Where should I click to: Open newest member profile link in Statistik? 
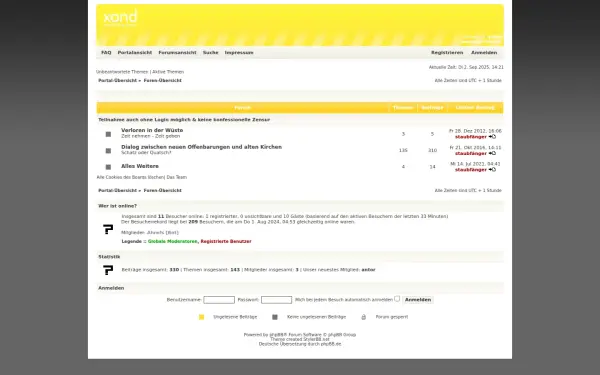click(368, 270)
